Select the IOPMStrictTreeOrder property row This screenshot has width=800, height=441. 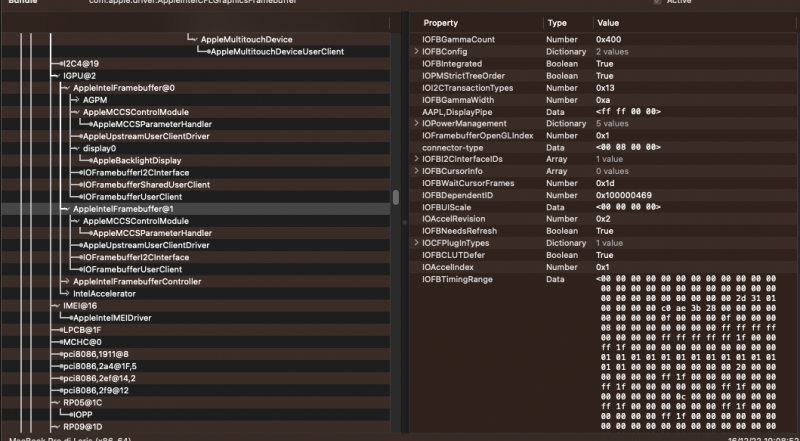[604, 76]
